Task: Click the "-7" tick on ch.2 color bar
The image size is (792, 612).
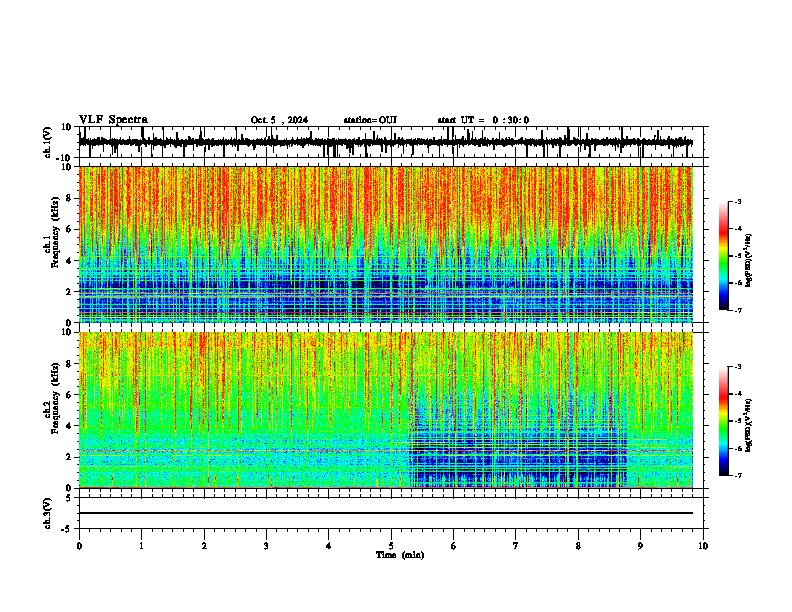Action: 738,475
